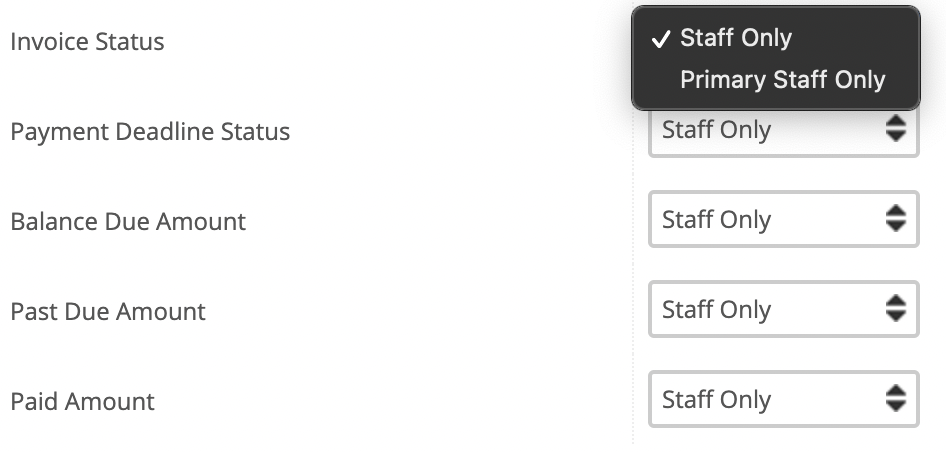Click down arrow of Paid Amount selector

896,406
